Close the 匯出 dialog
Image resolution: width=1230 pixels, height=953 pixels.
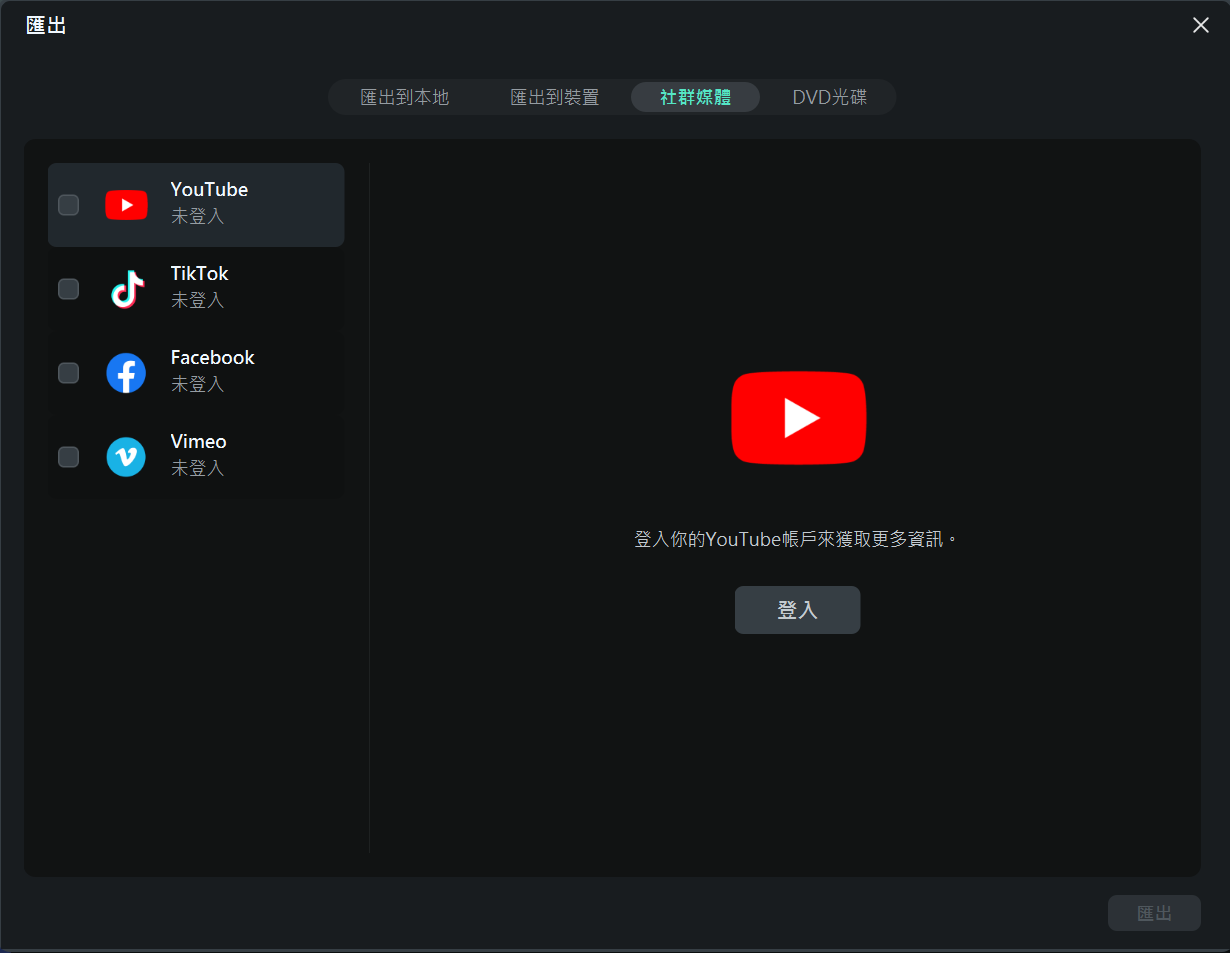[x=1201, y=25]
